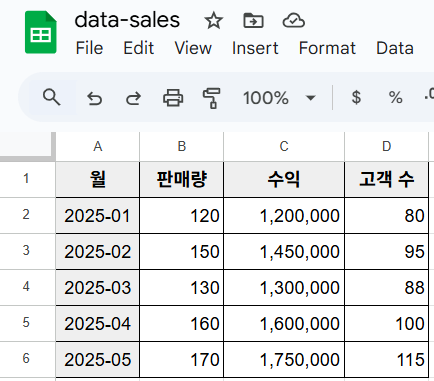Select customer count cell 115

pyautogui.click(x=387, y=359)
